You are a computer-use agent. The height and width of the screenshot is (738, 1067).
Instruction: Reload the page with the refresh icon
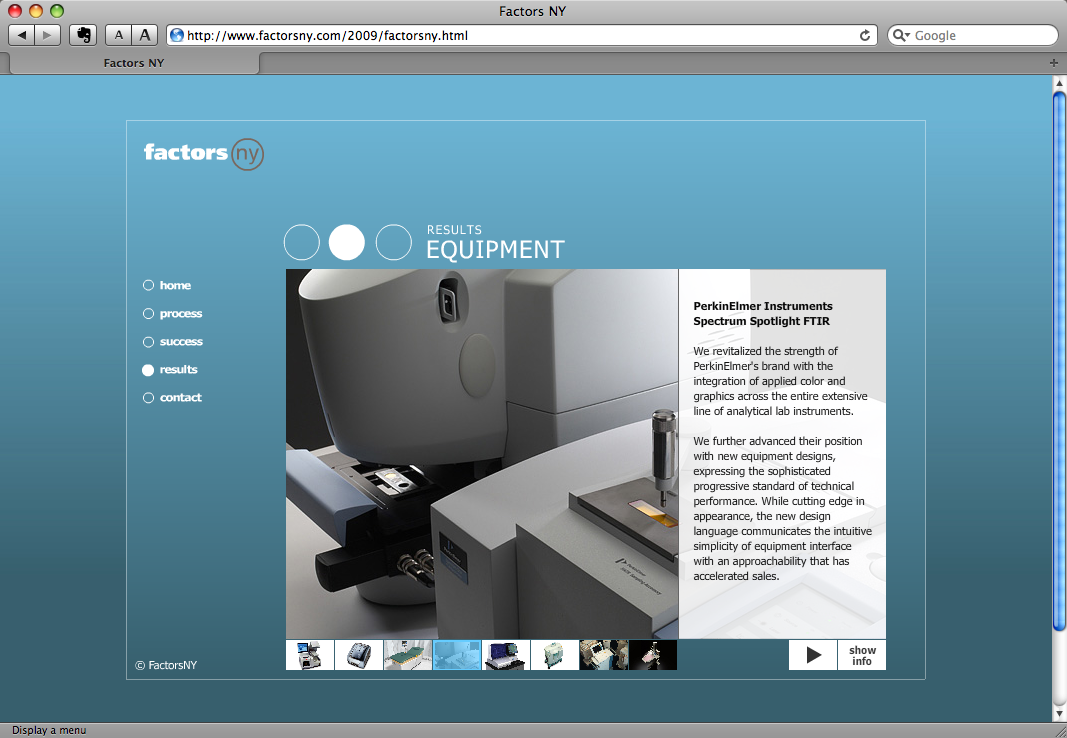coord(865,35)
